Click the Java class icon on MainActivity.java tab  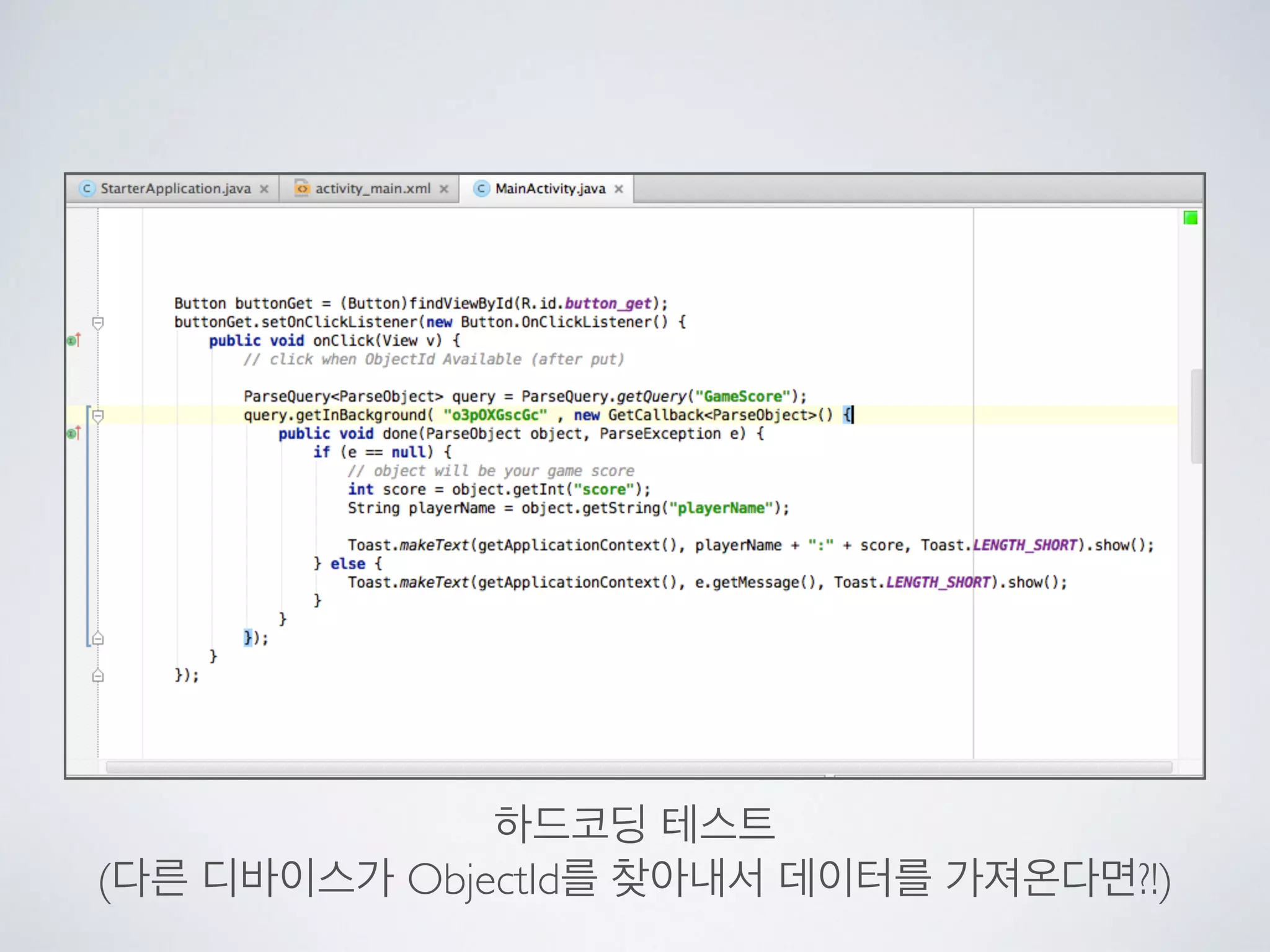tap(481, 188)
